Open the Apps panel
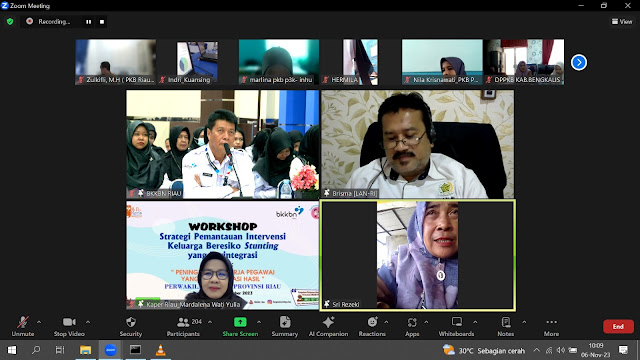The width and height of the screenshot is (640, 360). pos(412,327)
